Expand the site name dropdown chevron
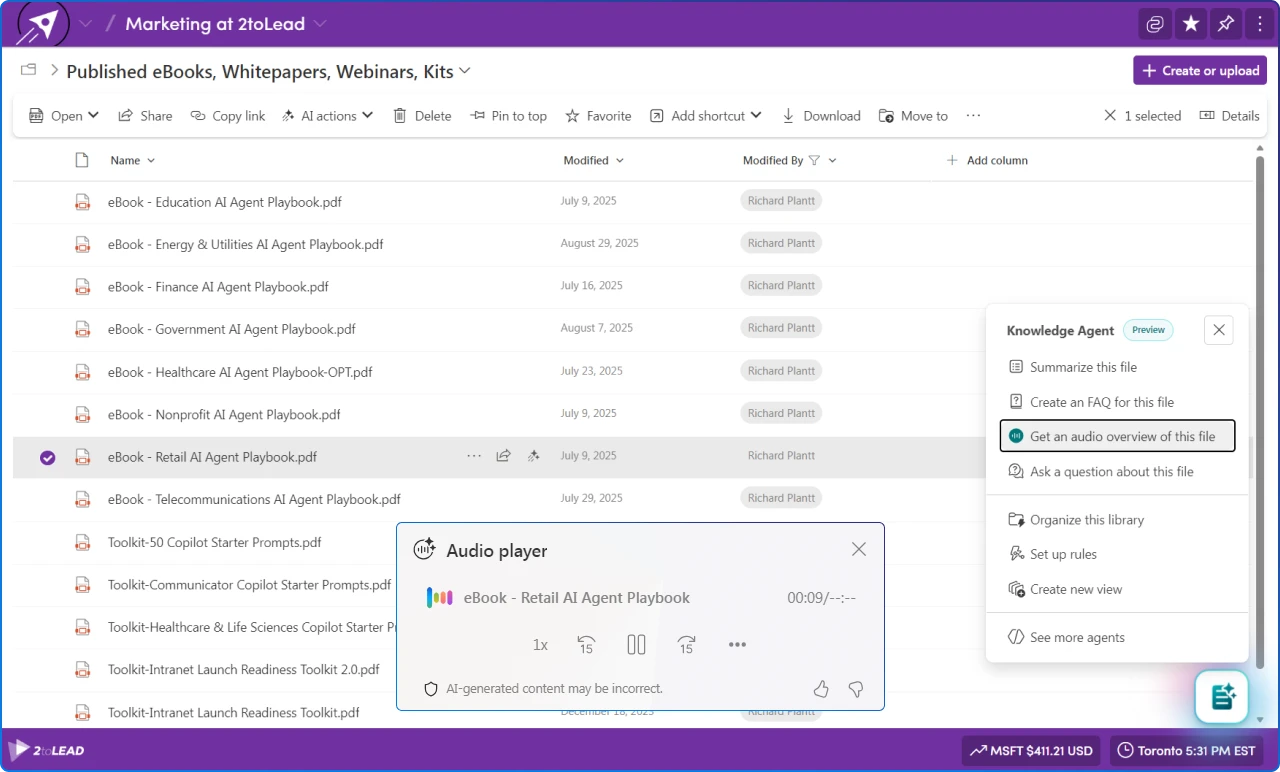The width and height of the screenshot is (1280, 772). point(85,24)
